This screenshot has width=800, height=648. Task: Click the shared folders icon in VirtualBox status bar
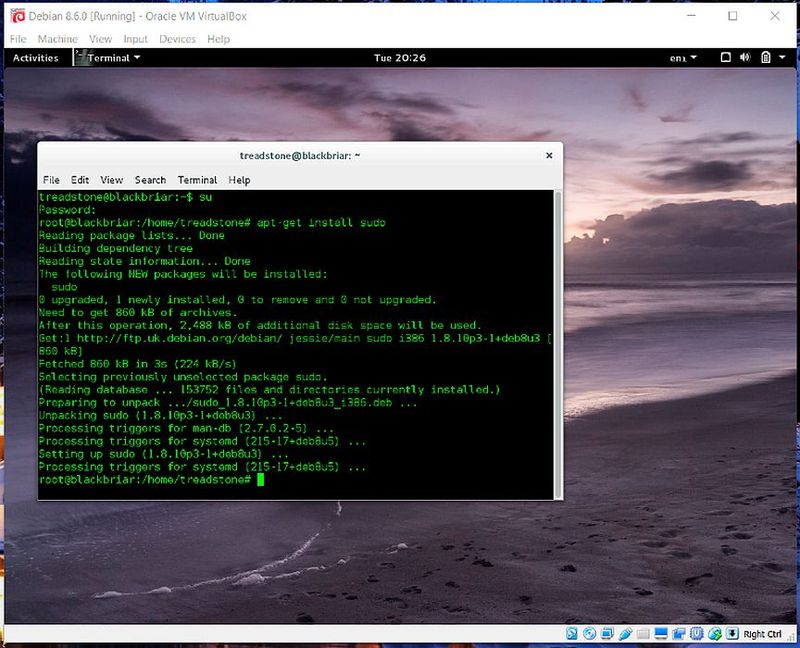click(x=643, y=634)
